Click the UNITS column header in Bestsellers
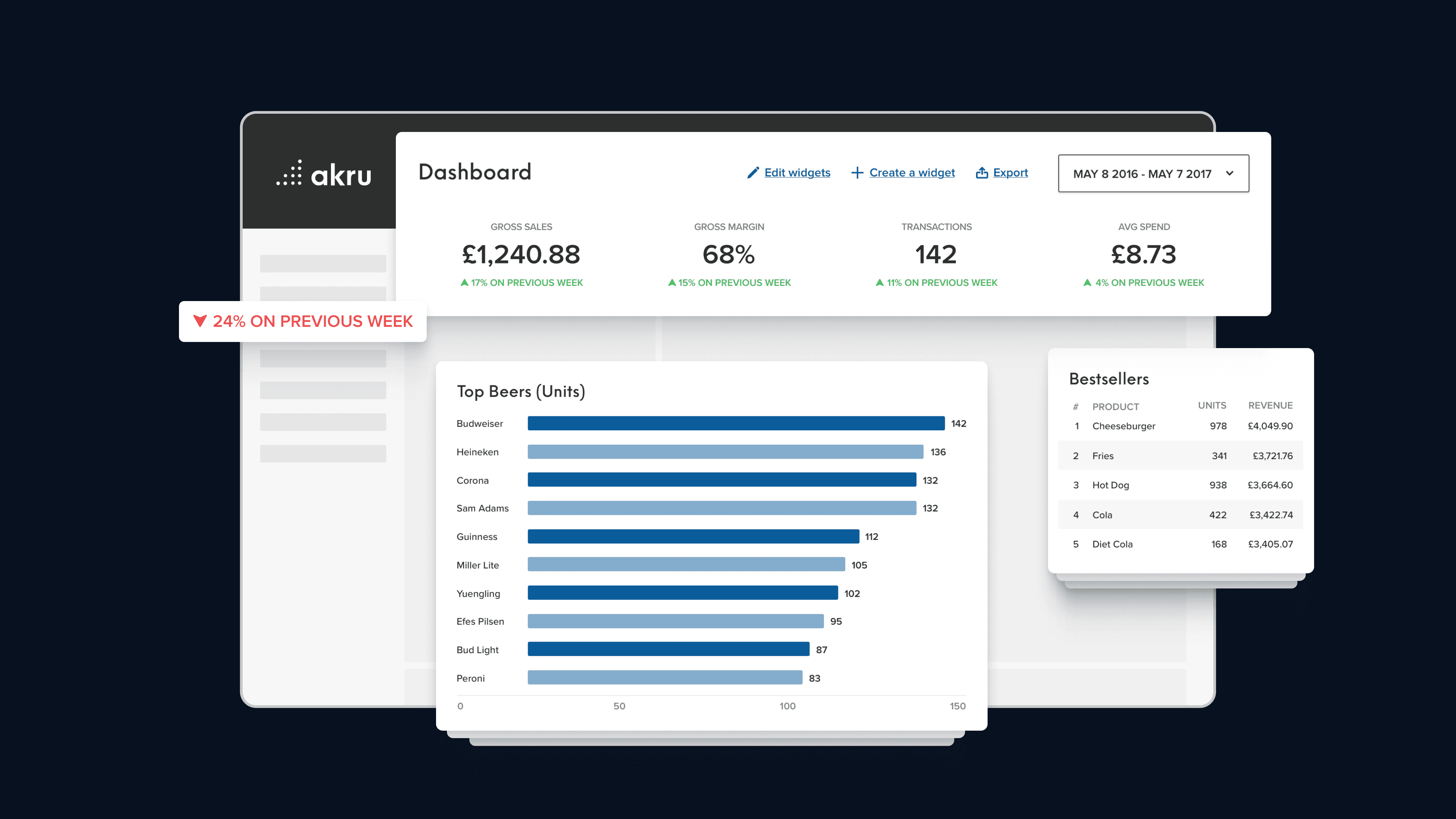Screen dimensions: 1456x819 click(x=1212, y=405)
